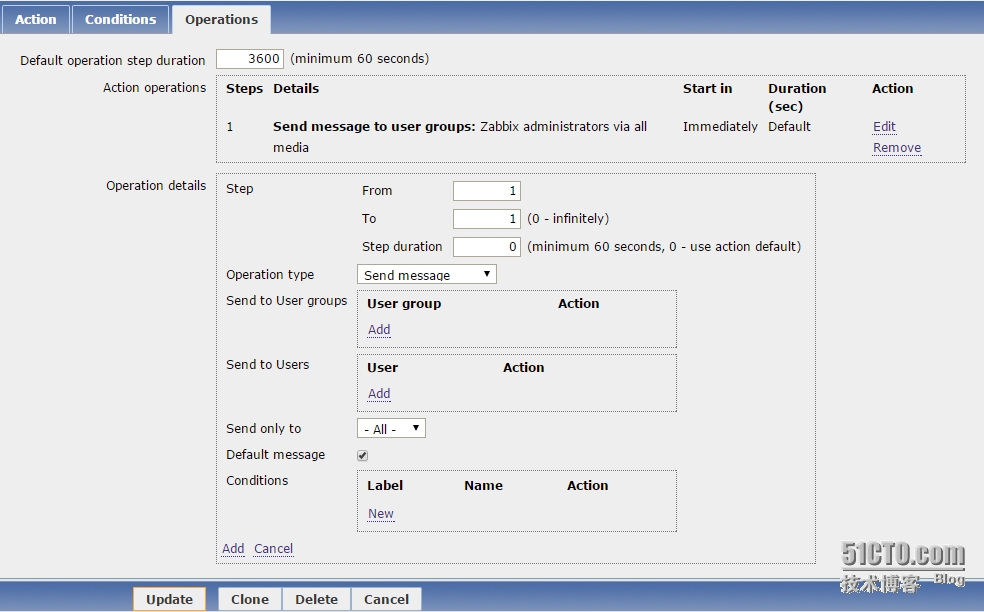Add a user under Send to Users

click(379, 394)
